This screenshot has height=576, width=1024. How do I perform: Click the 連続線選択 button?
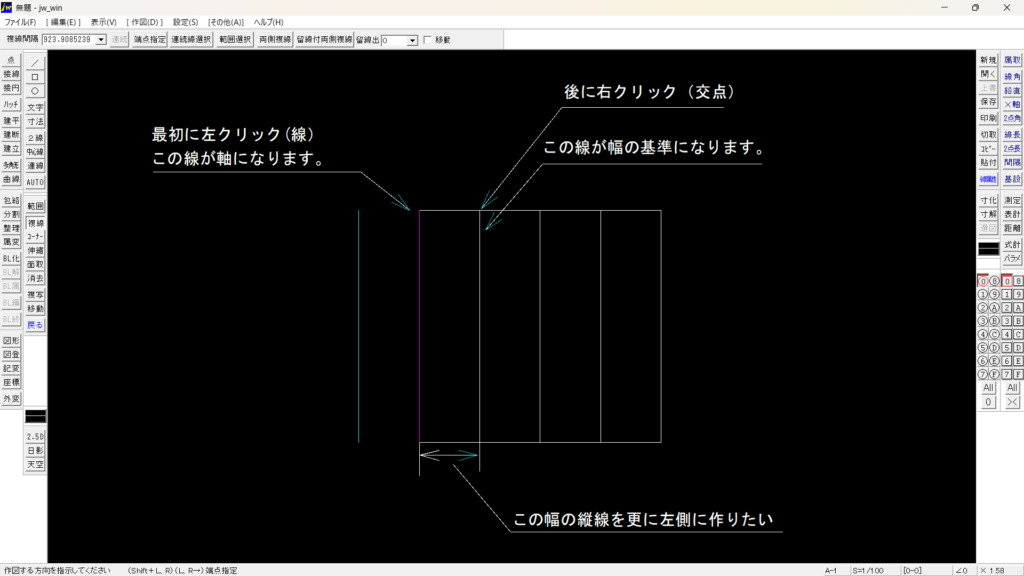pos(190,40)
